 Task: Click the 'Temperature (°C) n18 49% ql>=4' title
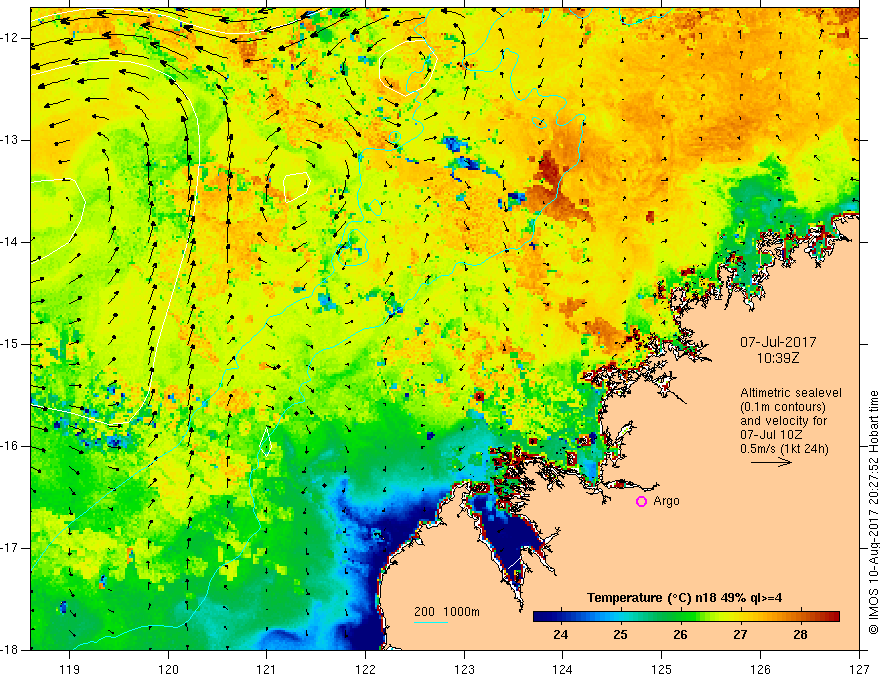(x=684, y=598)
